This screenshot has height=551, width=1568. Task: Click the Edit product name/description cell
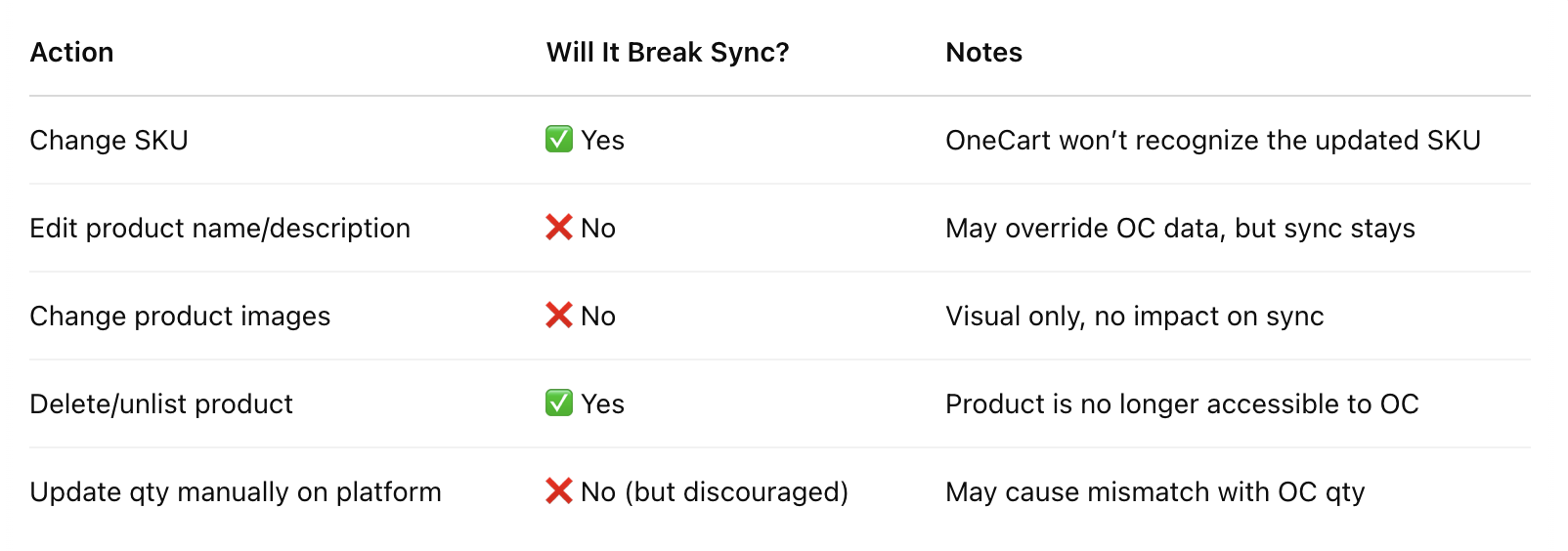pyautogui.click(x=220, y=229)
